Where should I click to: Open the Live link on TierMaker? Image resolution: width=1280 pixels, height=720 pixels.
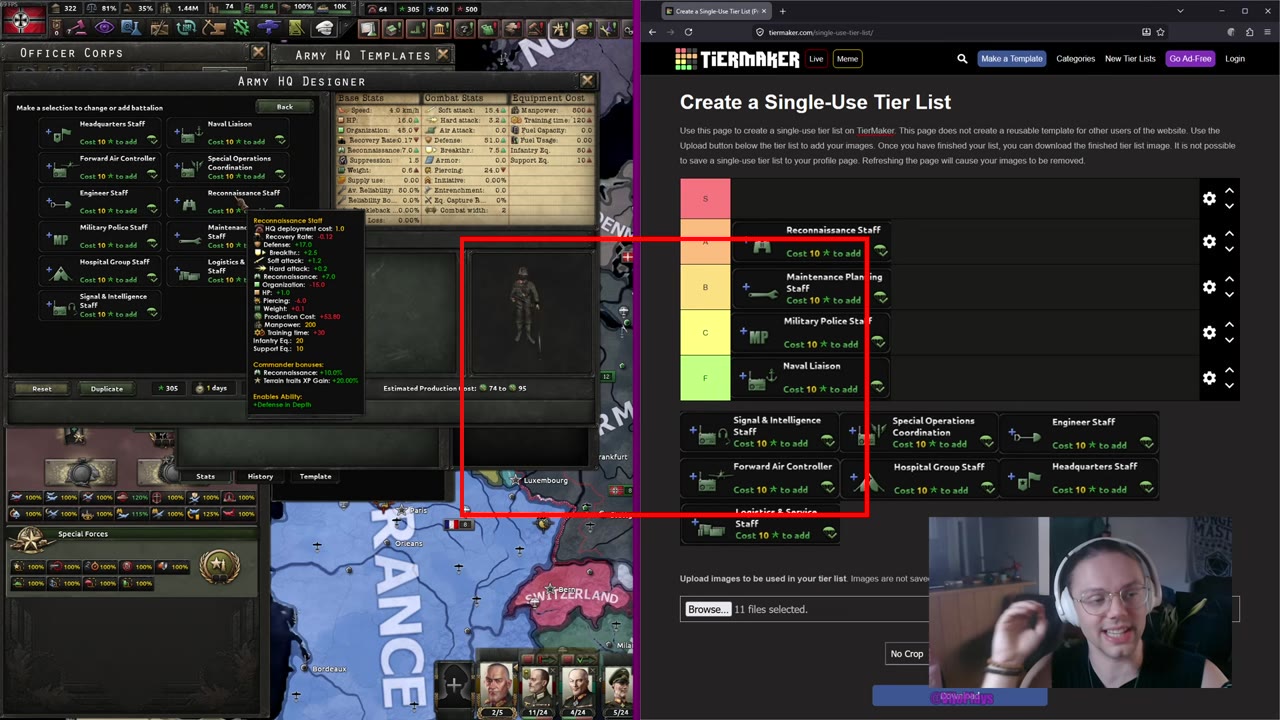point(816,59)
